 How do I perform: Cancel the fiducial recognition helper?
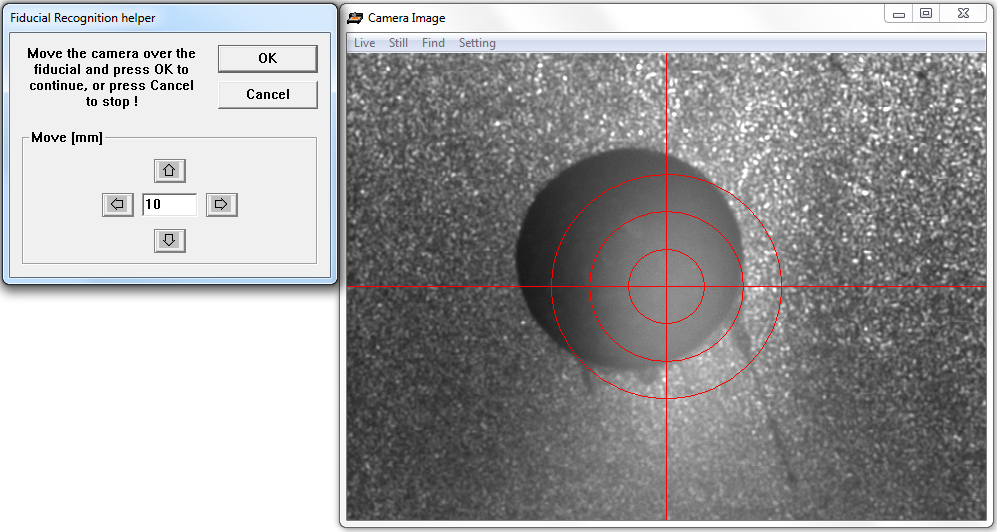(268, 95)
